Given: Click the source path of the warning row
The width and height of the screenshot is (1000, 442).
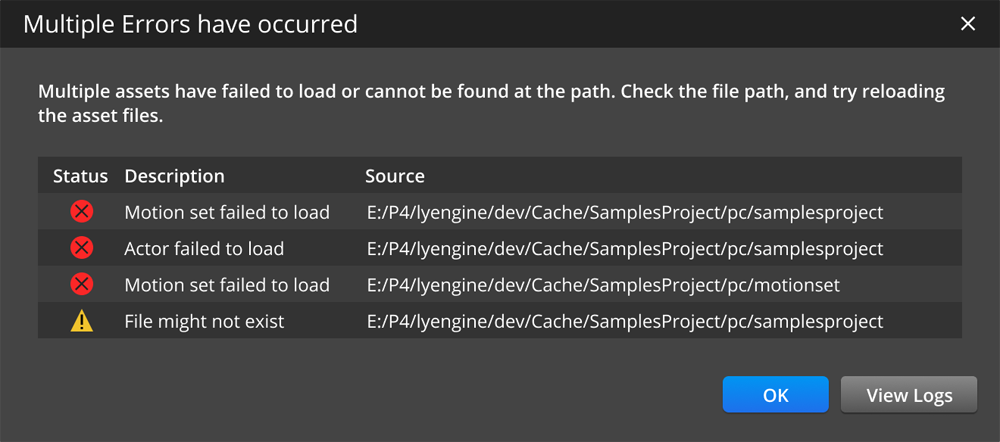Looking at the screenshot, I should tap(624, 321).
